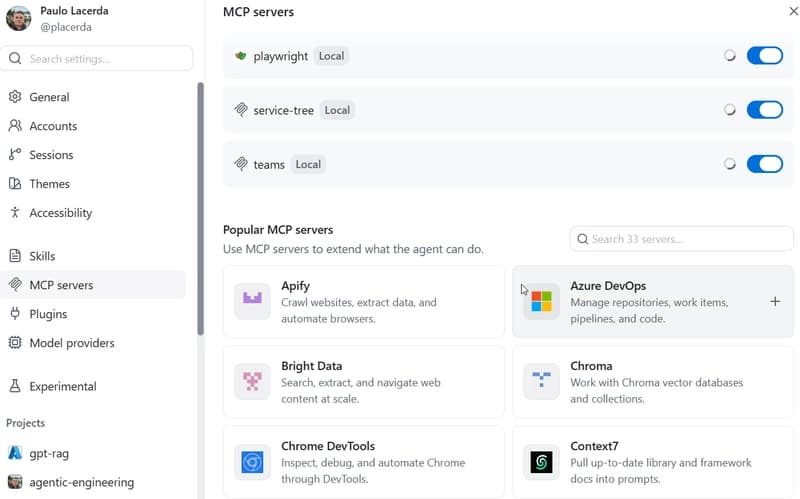The image size is (800, 499).
Task: Click the playwright Local badge
Action: pos(331,56)
